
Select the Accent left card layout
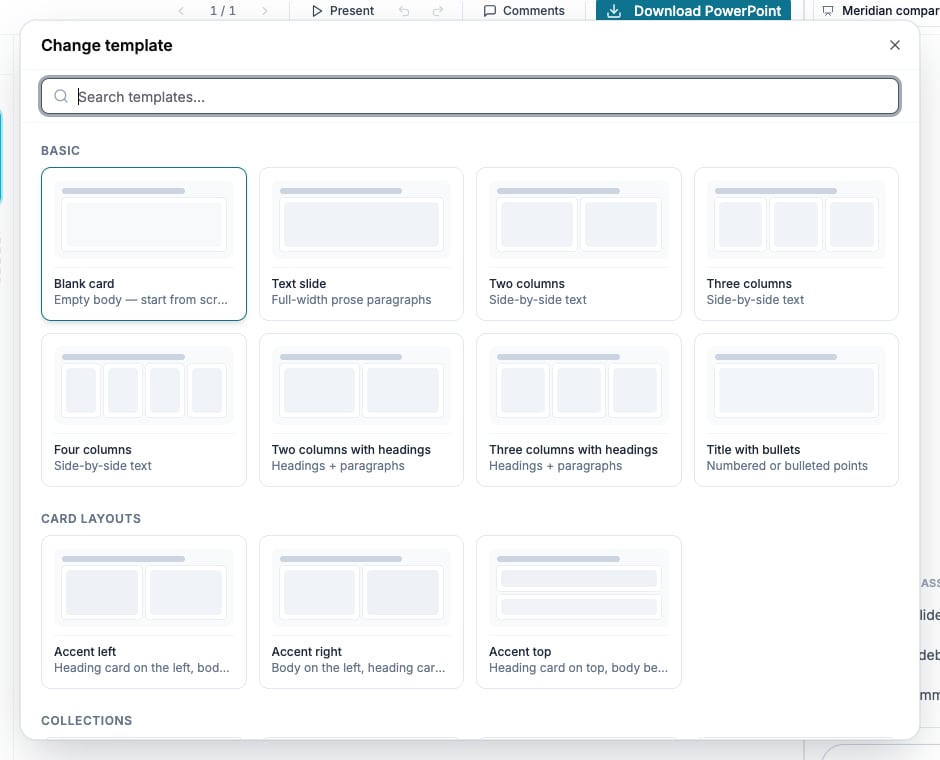click(144, 612)
